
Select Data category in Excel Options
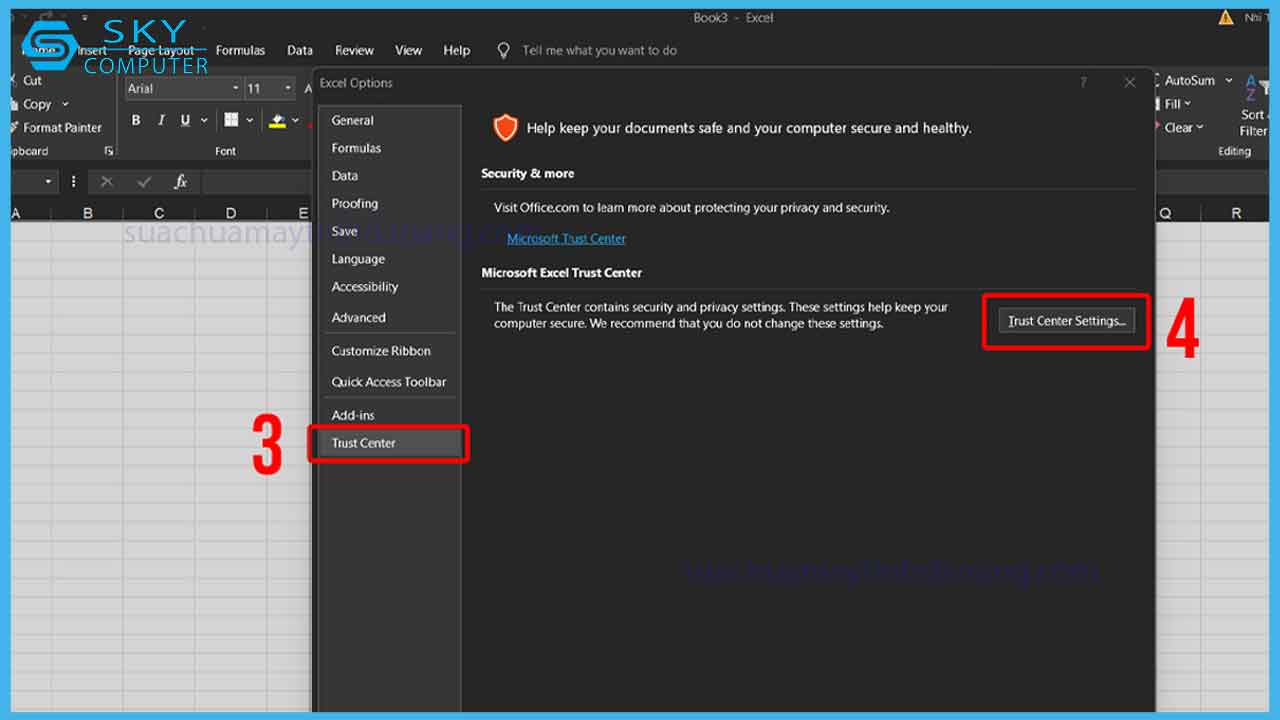point(390,176)
